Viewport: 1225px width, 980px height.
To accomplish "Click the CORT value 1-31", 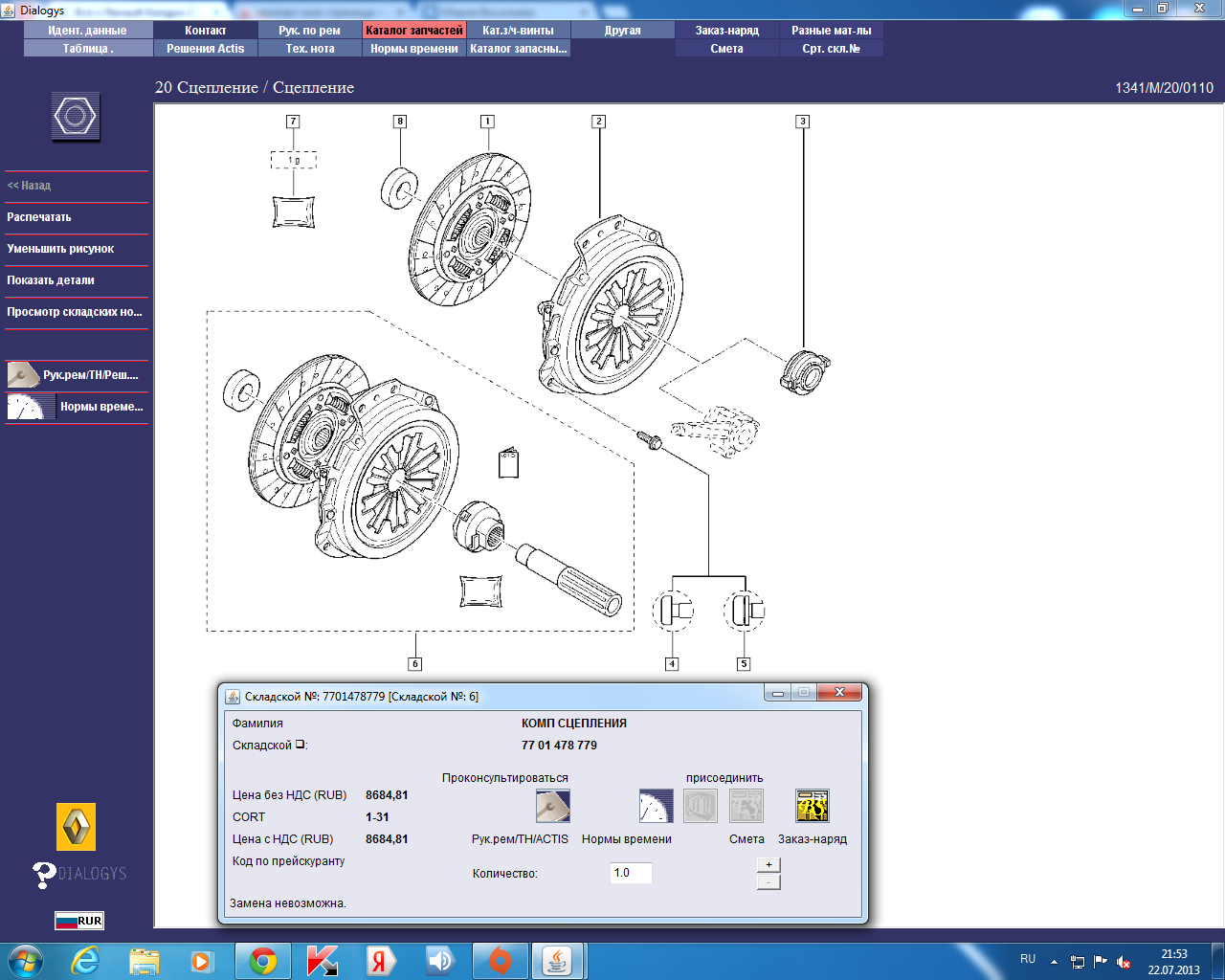I will tap(377, 817).
